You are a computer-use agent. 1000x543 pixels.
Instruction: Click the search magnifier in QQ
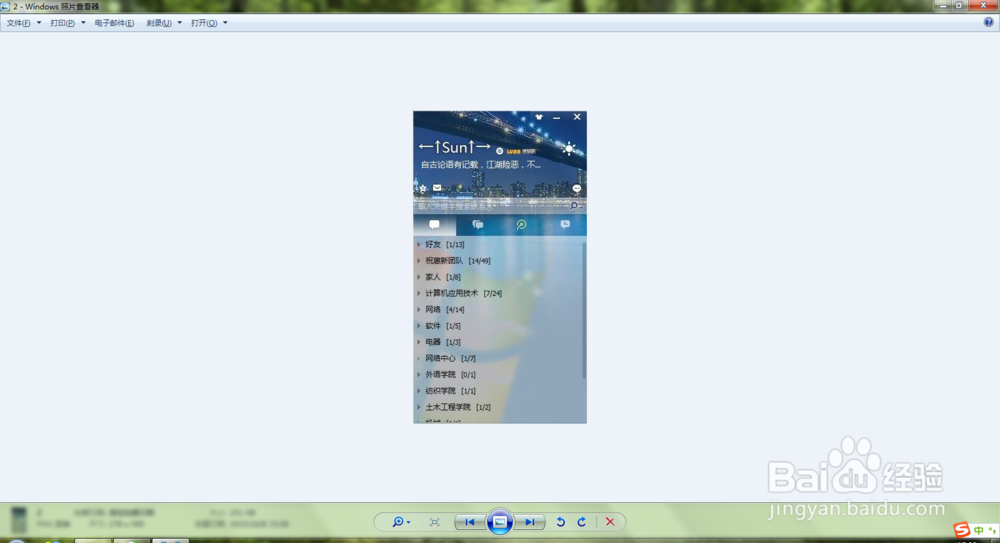pyautogui.click(x=574, y=205)
